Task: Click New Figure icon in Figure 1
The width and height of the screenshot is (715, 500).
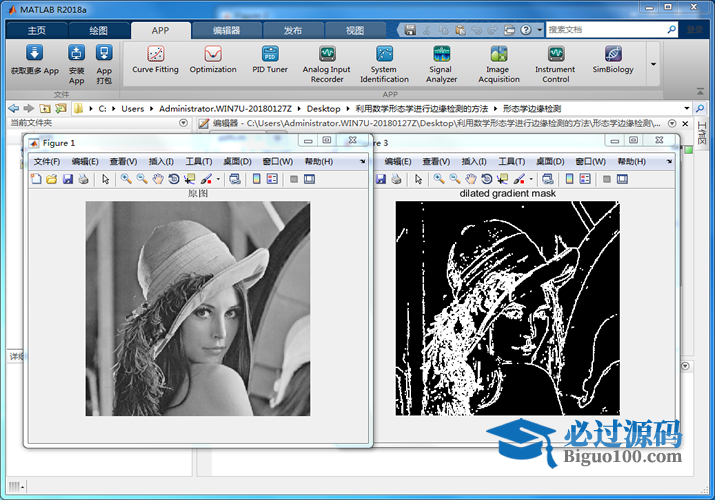Action: click(36, 179)
